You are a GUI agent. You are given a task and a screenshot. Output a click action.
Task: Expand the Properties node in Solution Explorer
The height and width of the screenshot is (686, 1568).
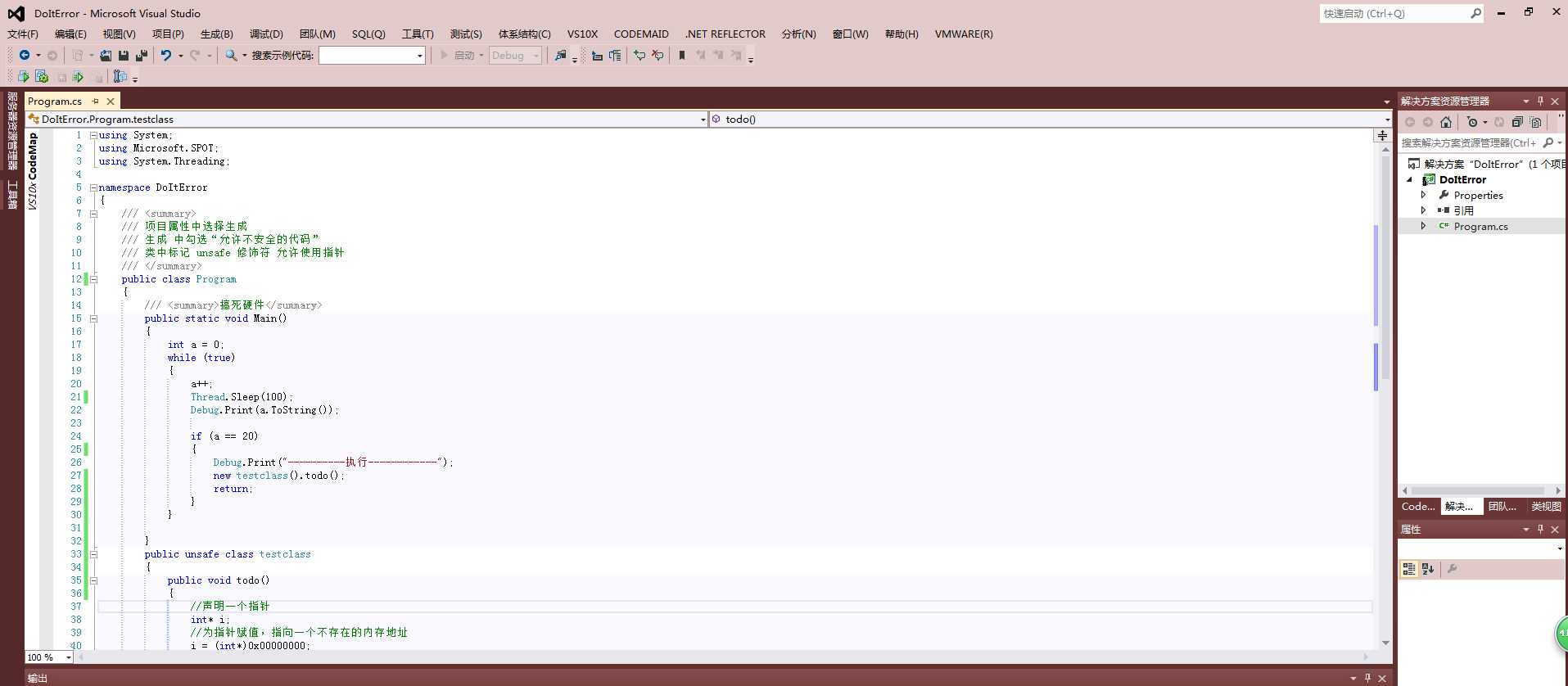(1424, 195)
